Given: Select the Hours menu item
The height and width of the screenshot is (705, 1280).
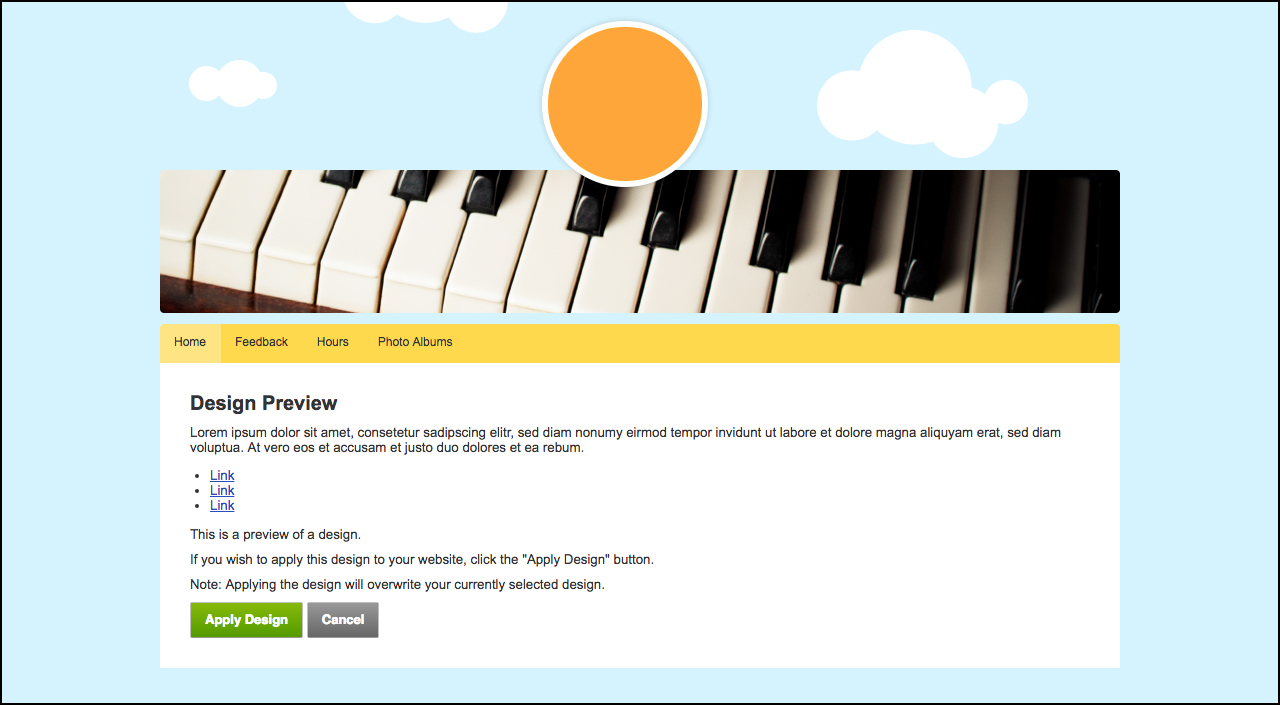Looking at the screenshot, I should 333,342.
